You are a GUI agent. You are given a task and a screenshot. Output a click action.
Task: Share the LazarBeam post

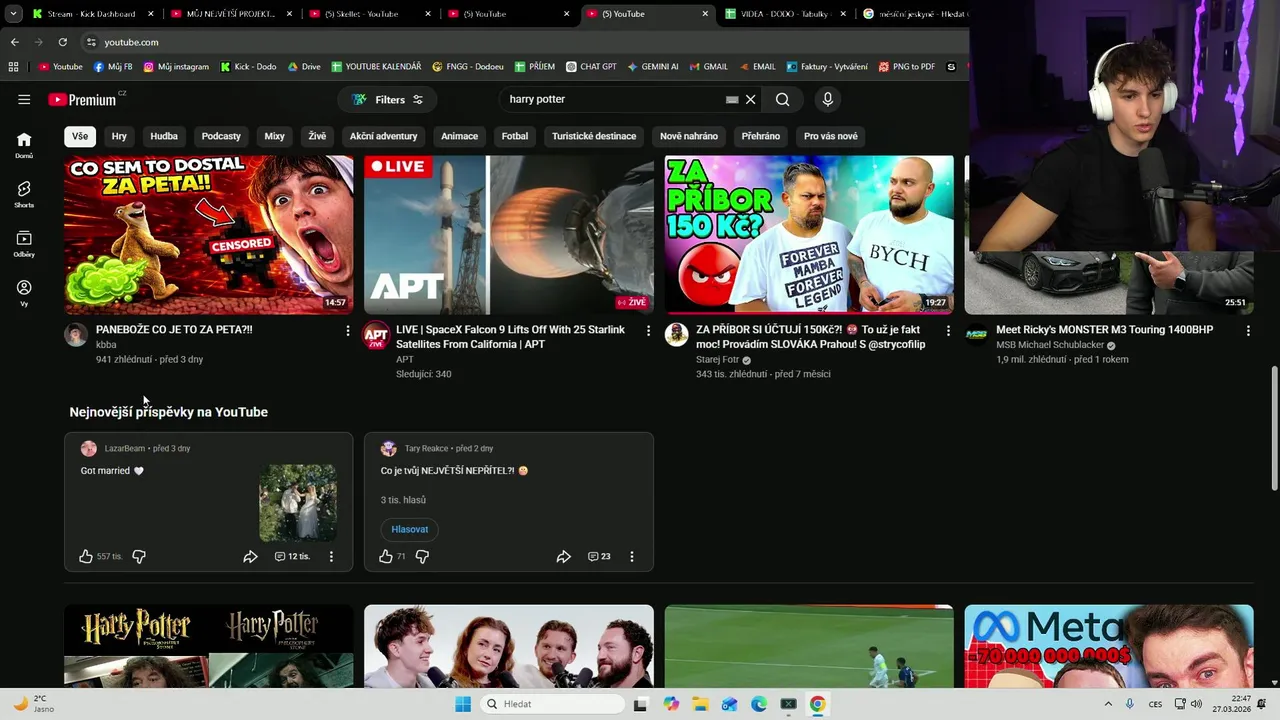(250, 556)
